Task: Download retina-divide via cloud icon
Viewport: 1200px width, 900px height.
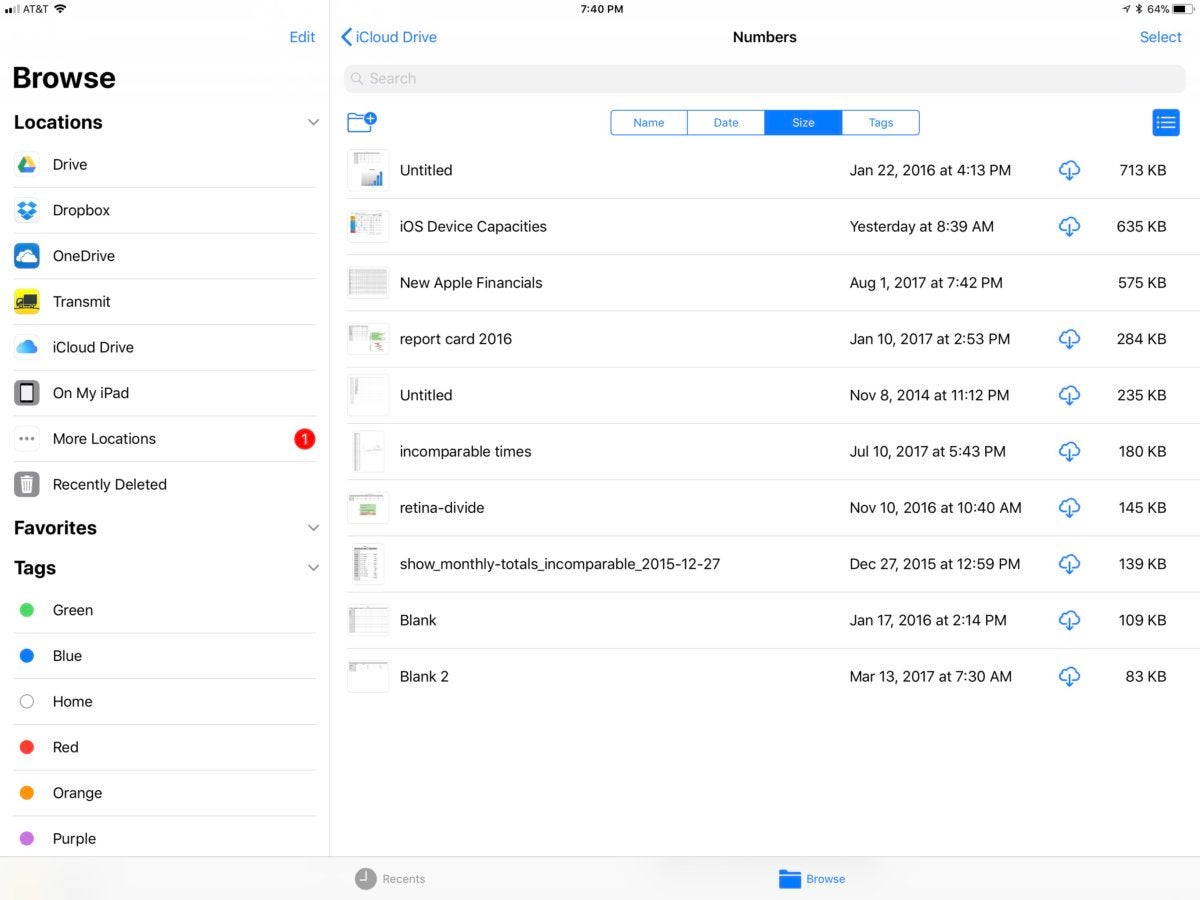Action: [x=1069, y=508]
